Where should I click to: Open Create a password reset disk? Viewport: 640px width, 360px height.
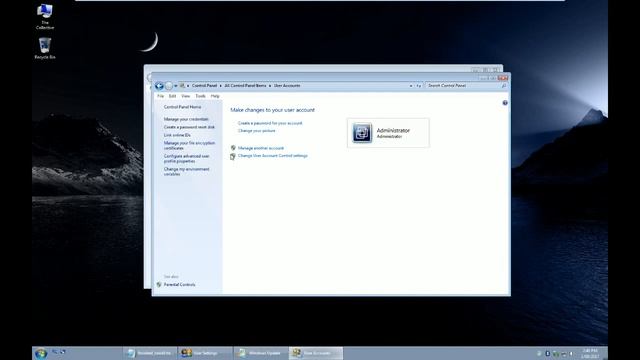click(189, 127)
